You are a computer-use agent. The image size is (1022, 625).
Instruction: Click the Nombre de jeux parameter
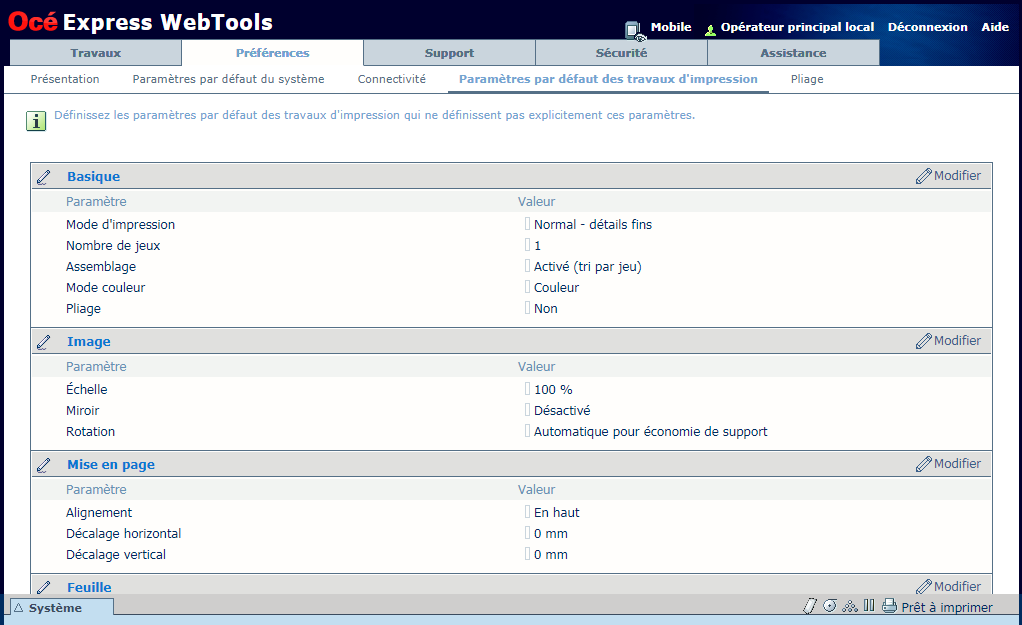click(113, 246)
